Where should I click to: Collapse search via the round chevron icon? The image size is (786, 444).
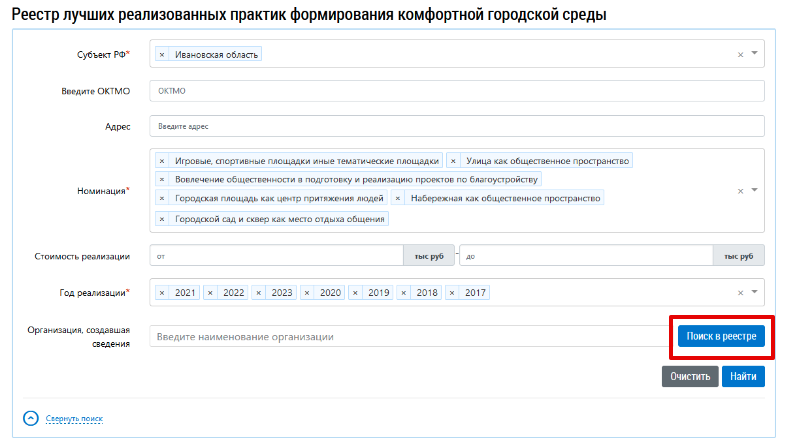pos(30,418)
